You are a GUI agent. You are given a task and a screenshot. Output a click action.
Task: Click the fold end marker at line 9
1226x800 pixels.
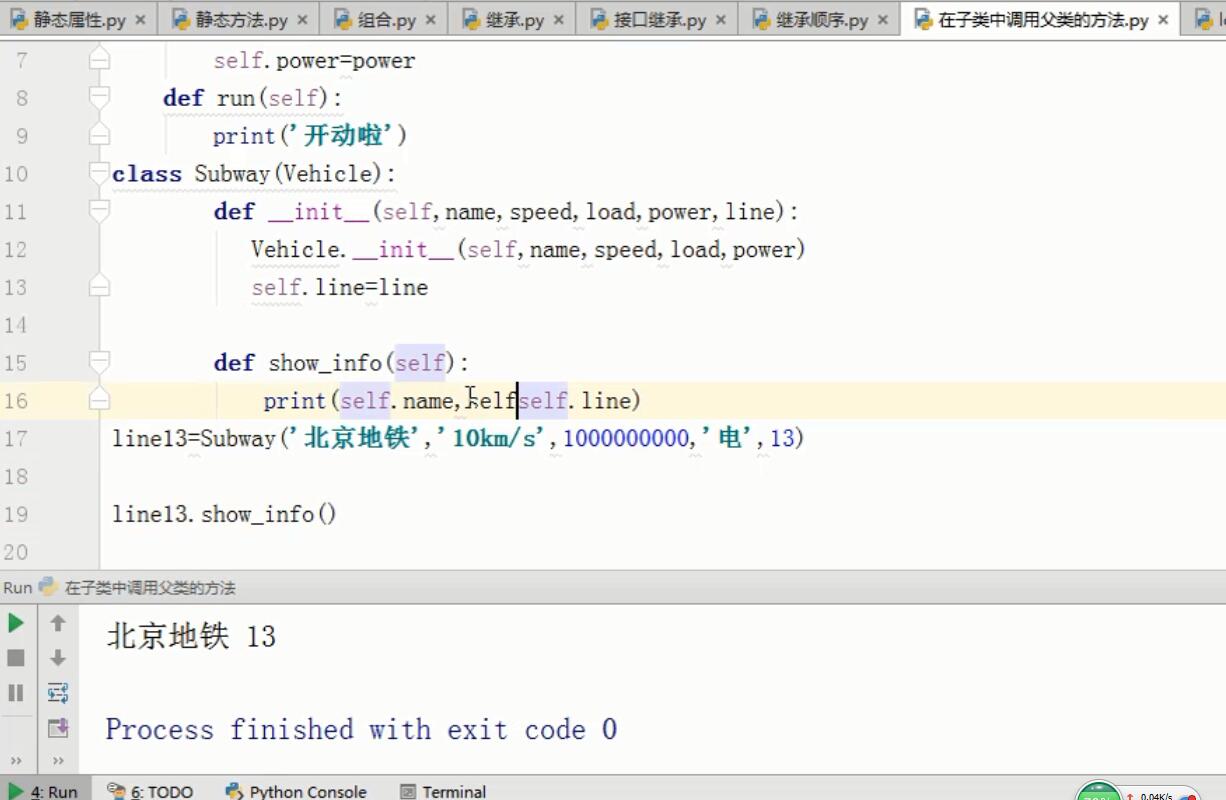pyautogui.click(x=98, y=135)
